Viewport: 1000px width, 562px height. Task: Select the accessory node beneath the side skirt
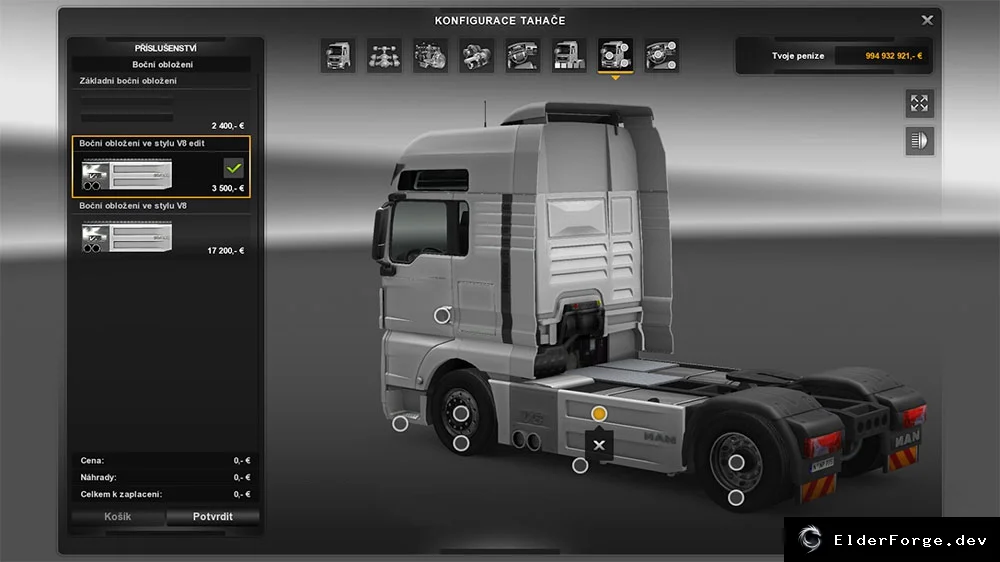(x=580, y=466)
